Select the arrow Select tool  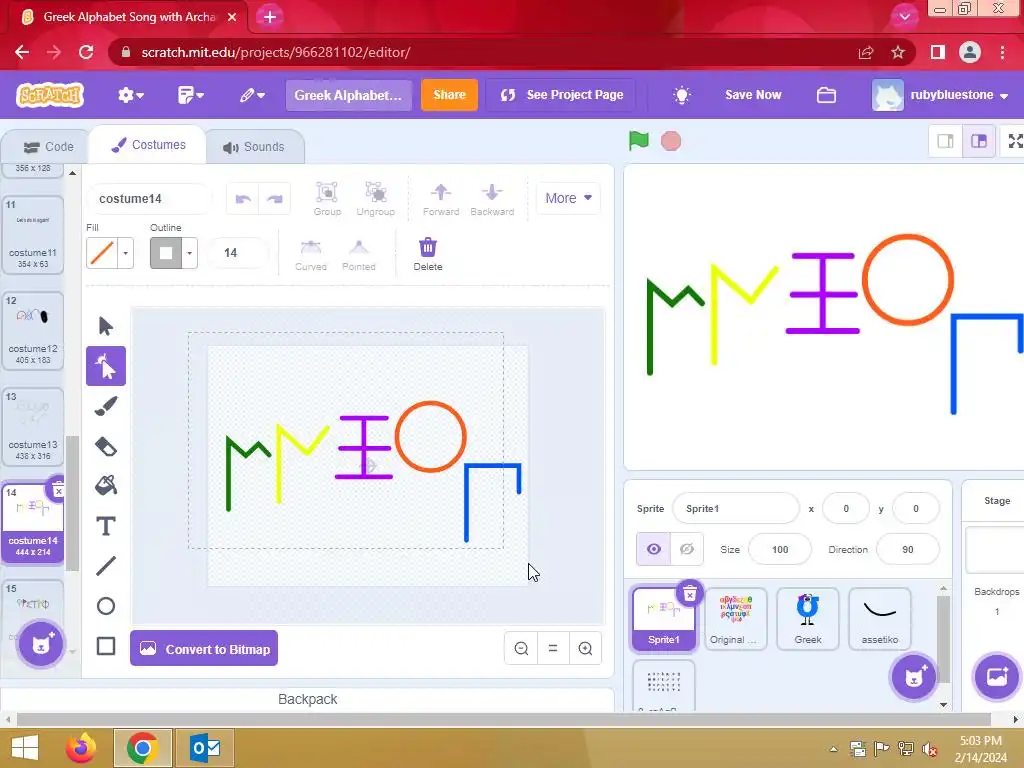[x=105, y=326]
